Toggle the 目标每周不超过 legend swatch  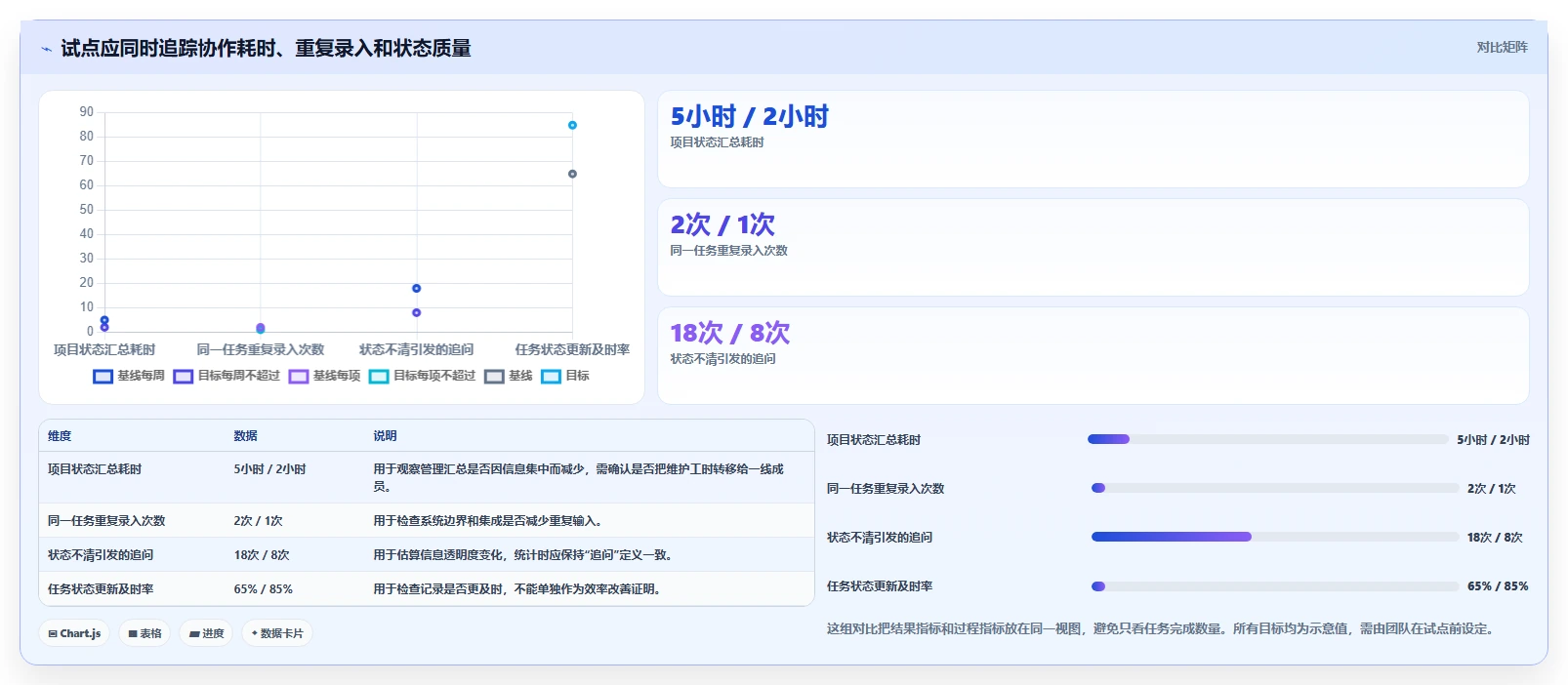click(183, 377)
